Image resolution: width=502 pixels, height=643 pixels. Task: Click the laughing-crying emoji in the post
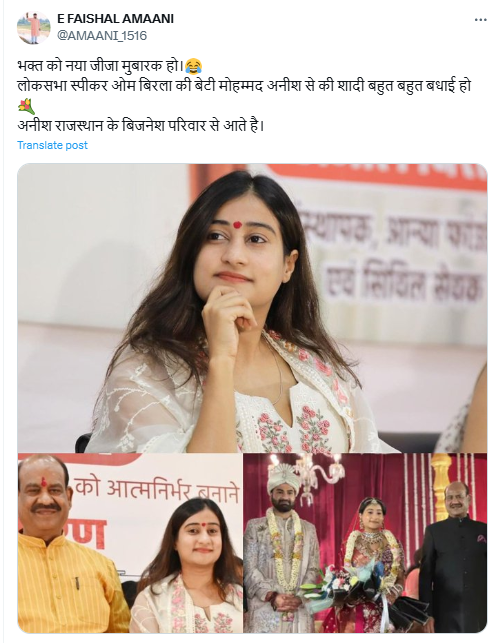194,66
